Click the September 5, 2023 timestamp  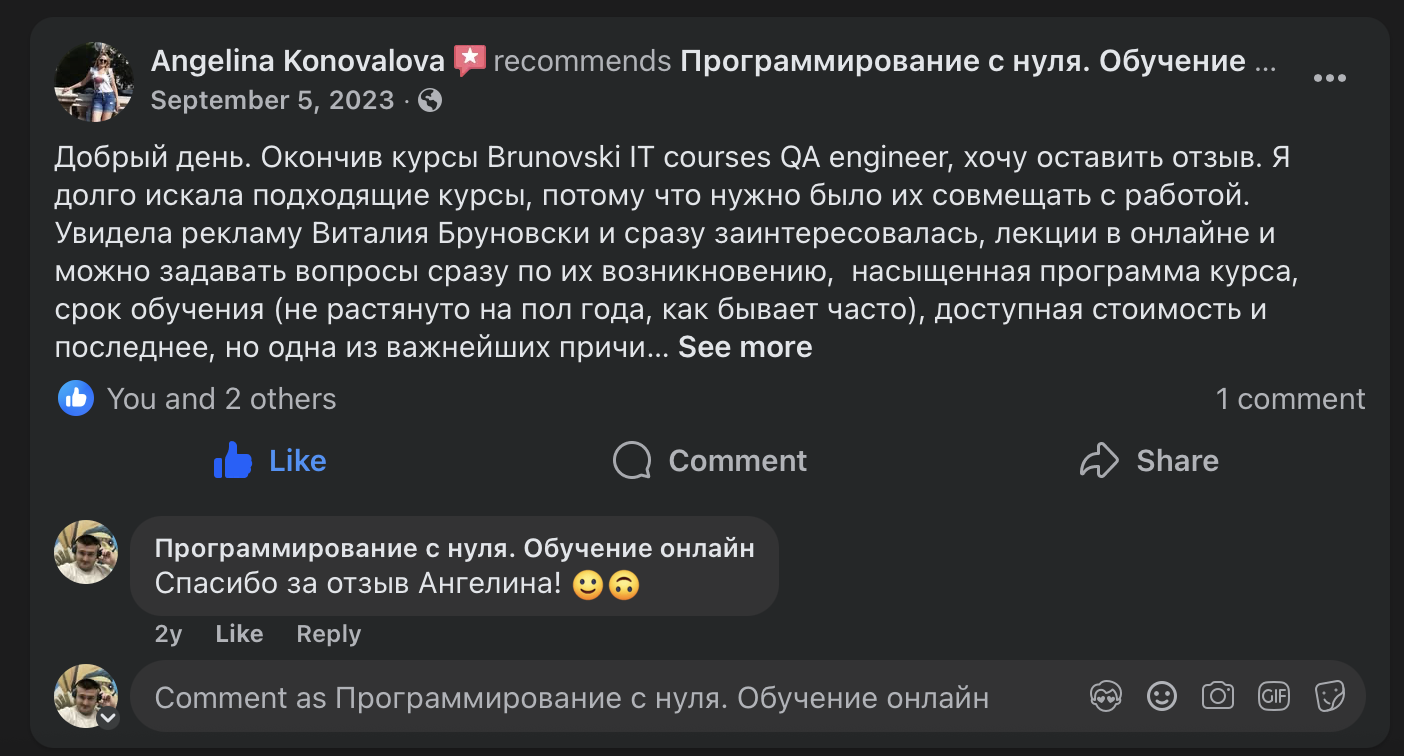pyautogui.click(x=272, y=100)
